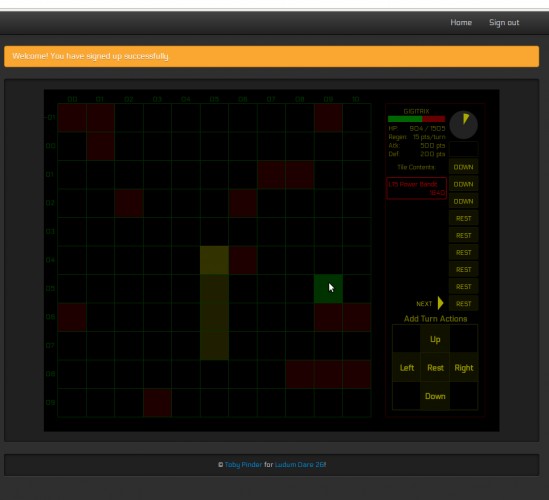The image size is (549, 500).
Task: Select the red tile at column 09 row -01
Action: (x=328, y=118)
